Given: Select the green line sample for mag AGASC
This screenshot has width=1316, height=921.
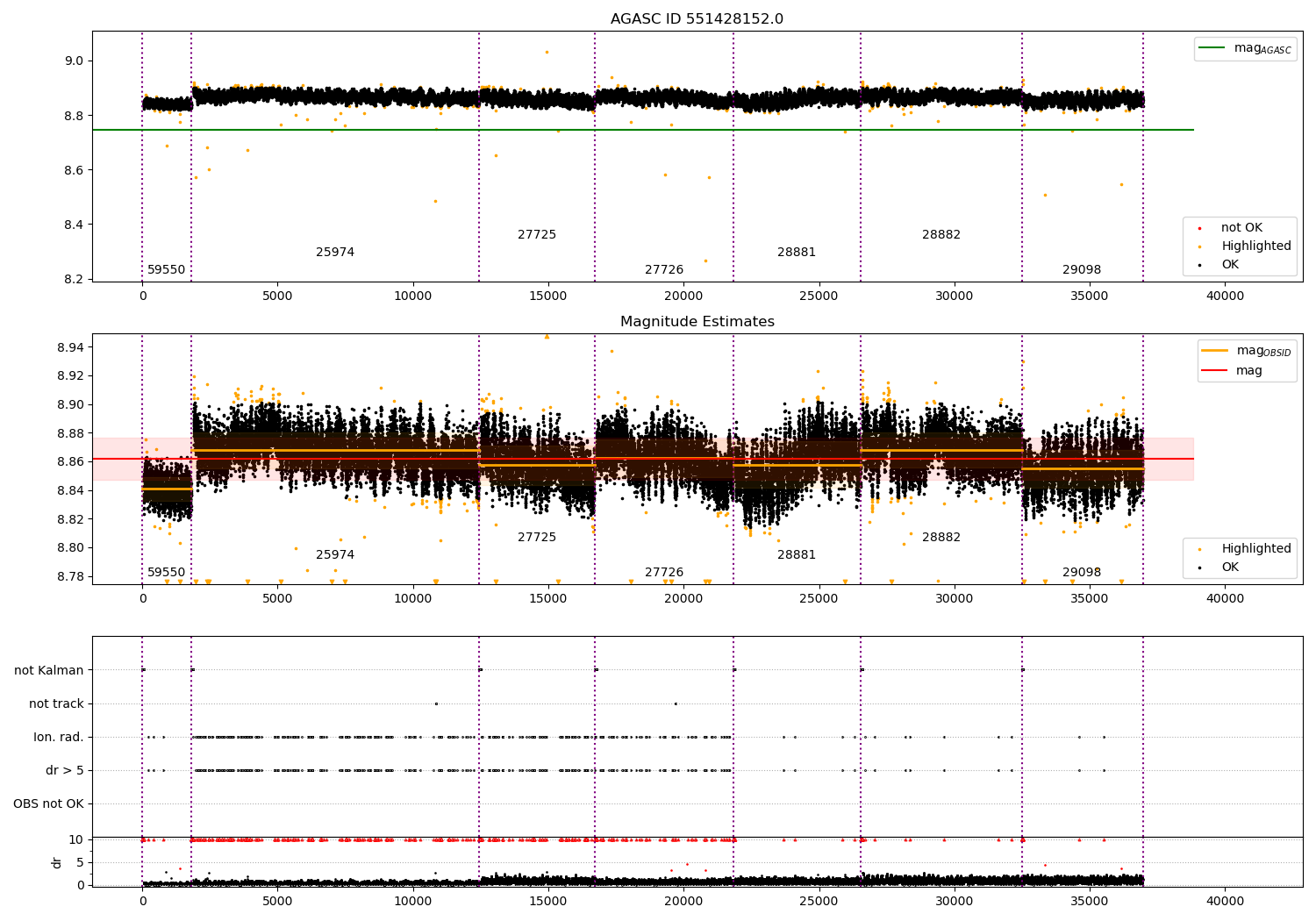Looking at the screenshot, I should tap(1212, 48).
